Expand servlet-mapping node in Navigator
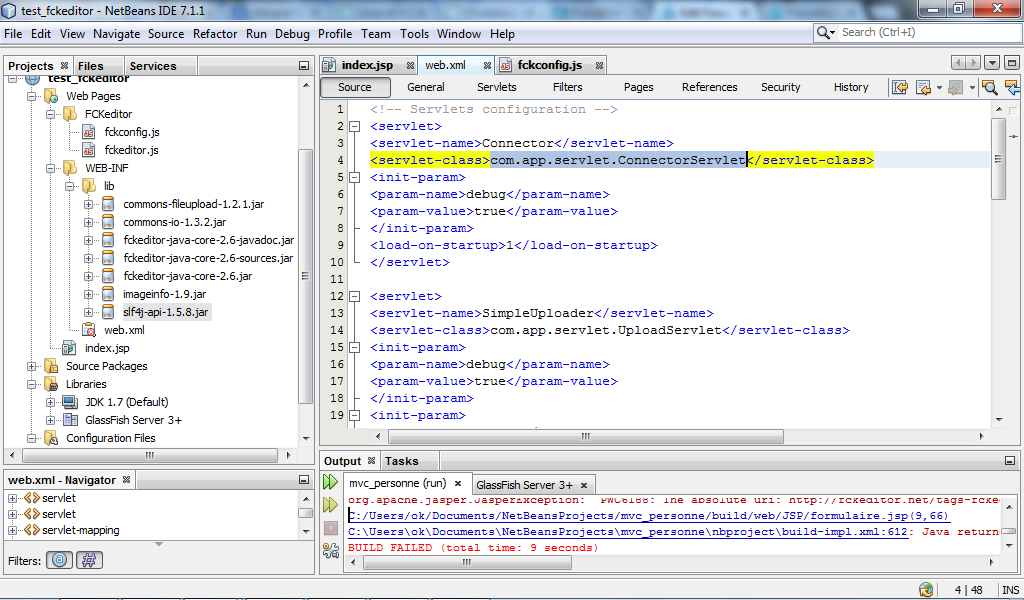This screenshot has width=1024, height=600. (x=12, y=531)
